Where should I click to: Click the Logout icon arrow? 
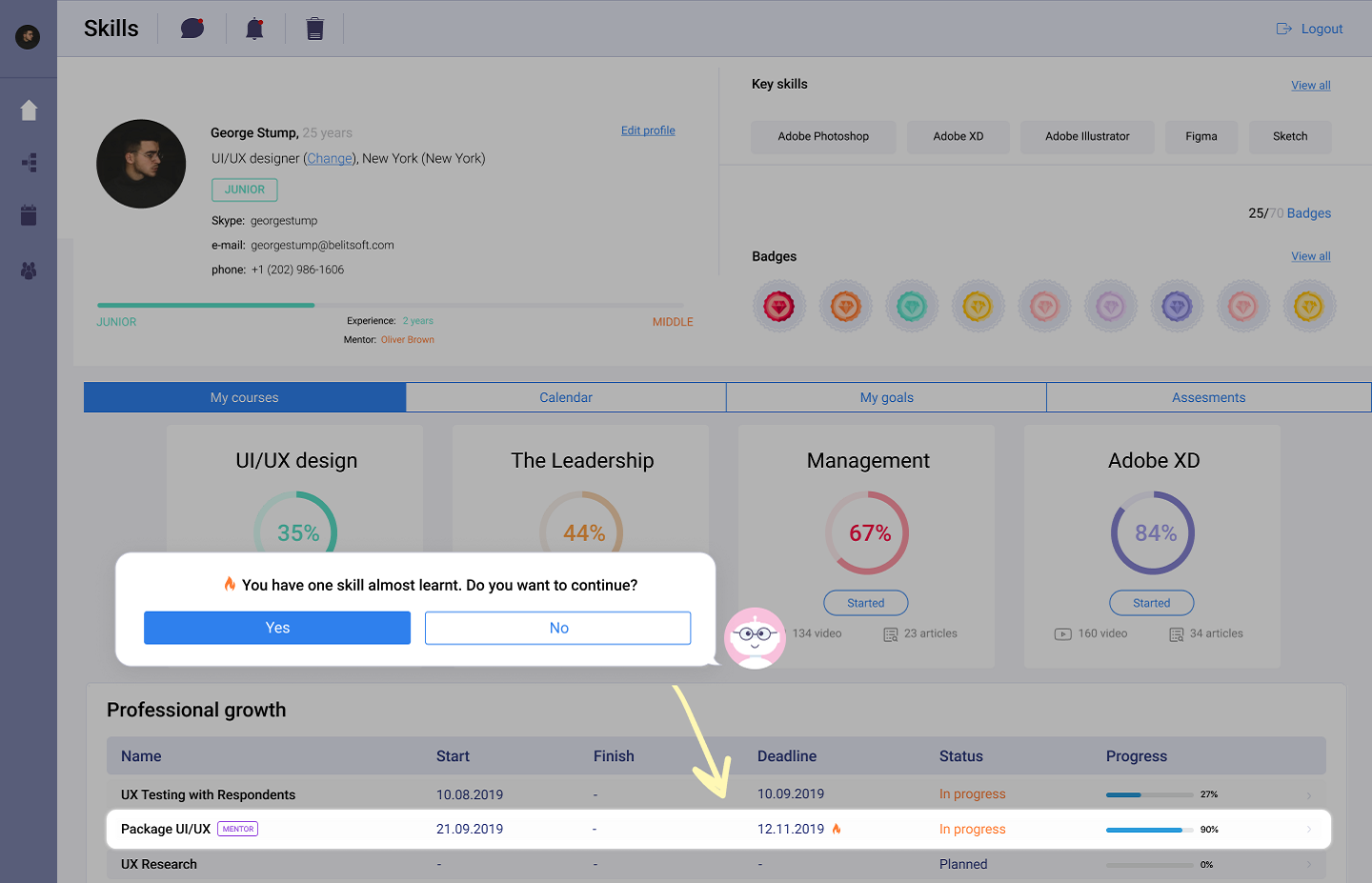(x=1283, y=29)
